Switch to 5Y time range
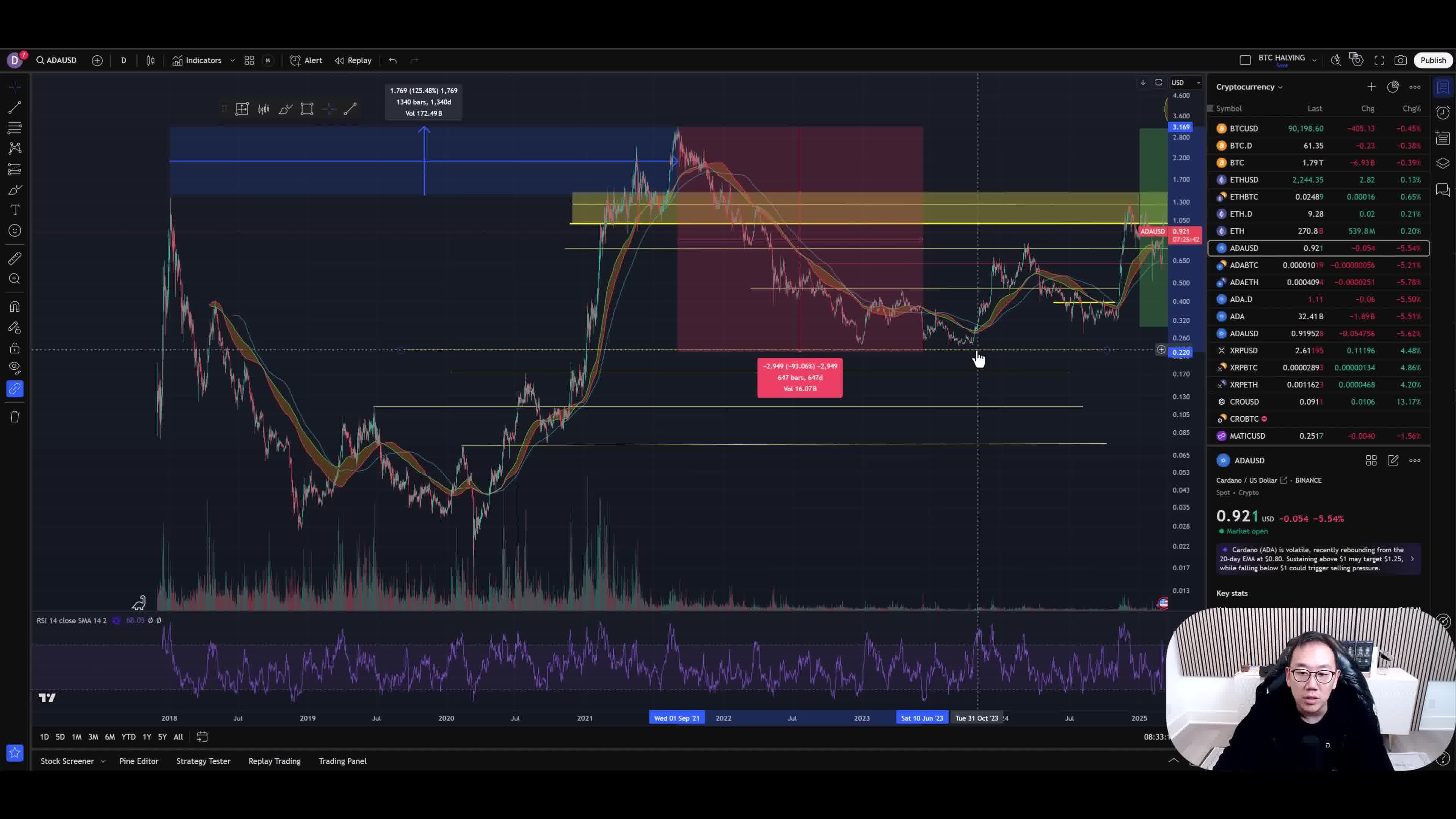 click(x=162, y=736)
